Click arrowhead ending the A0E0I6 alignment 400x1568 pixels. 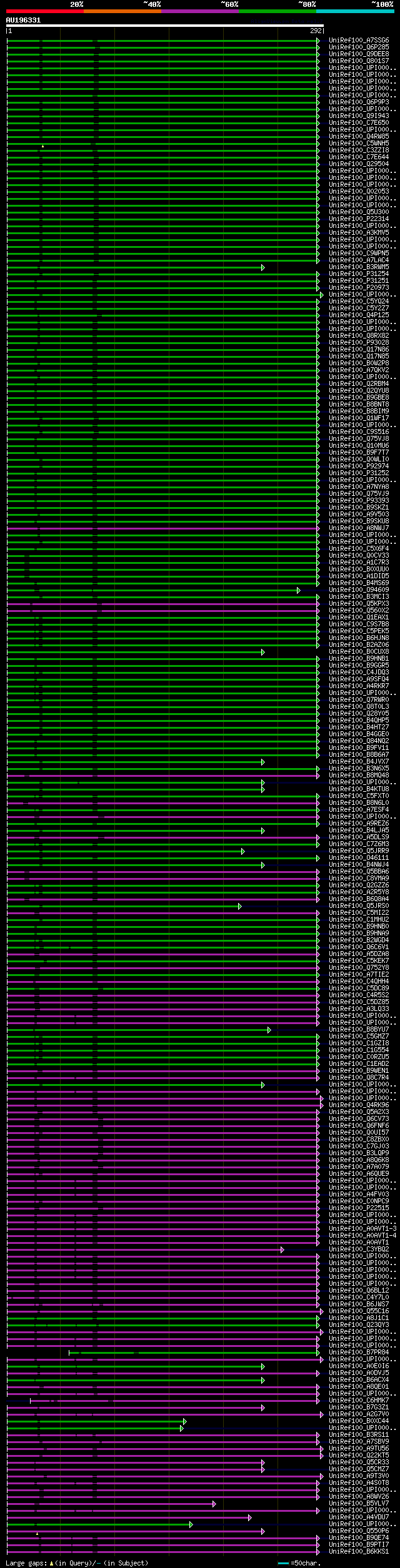pos(263,1366)
